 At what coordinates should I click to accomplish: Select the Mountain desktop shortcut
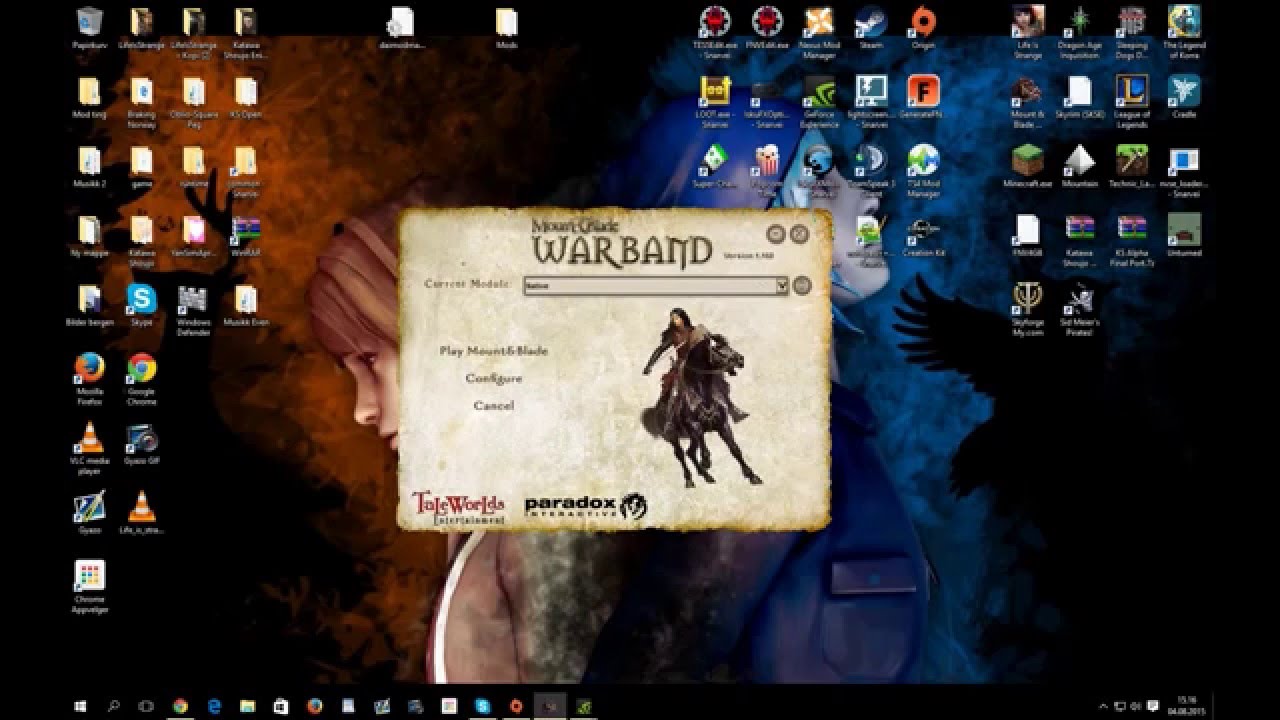pyautogui.click(x=1080, y=166)
